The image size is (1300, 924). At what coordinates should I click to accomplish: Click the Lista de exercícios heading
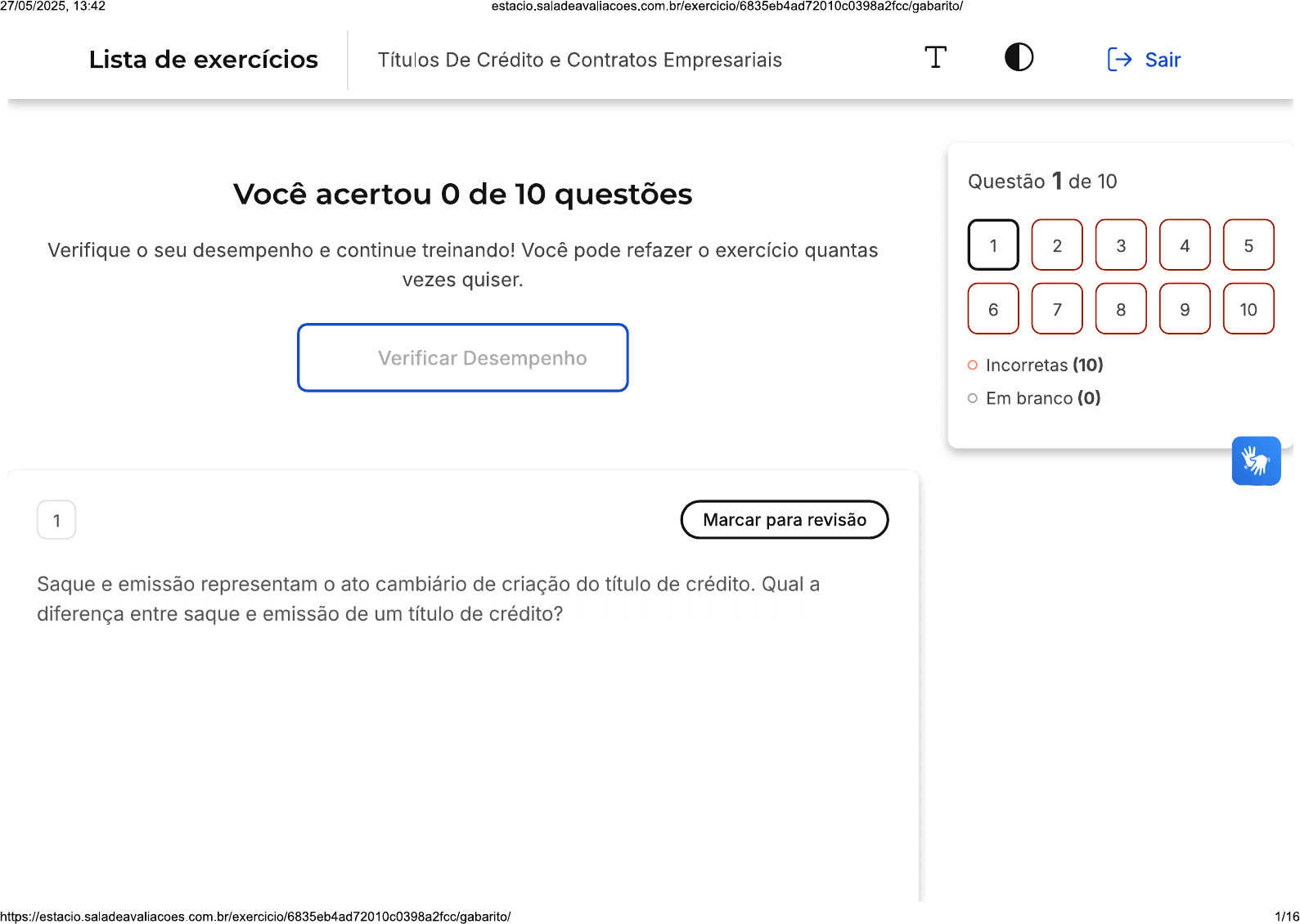click(204, 60)
